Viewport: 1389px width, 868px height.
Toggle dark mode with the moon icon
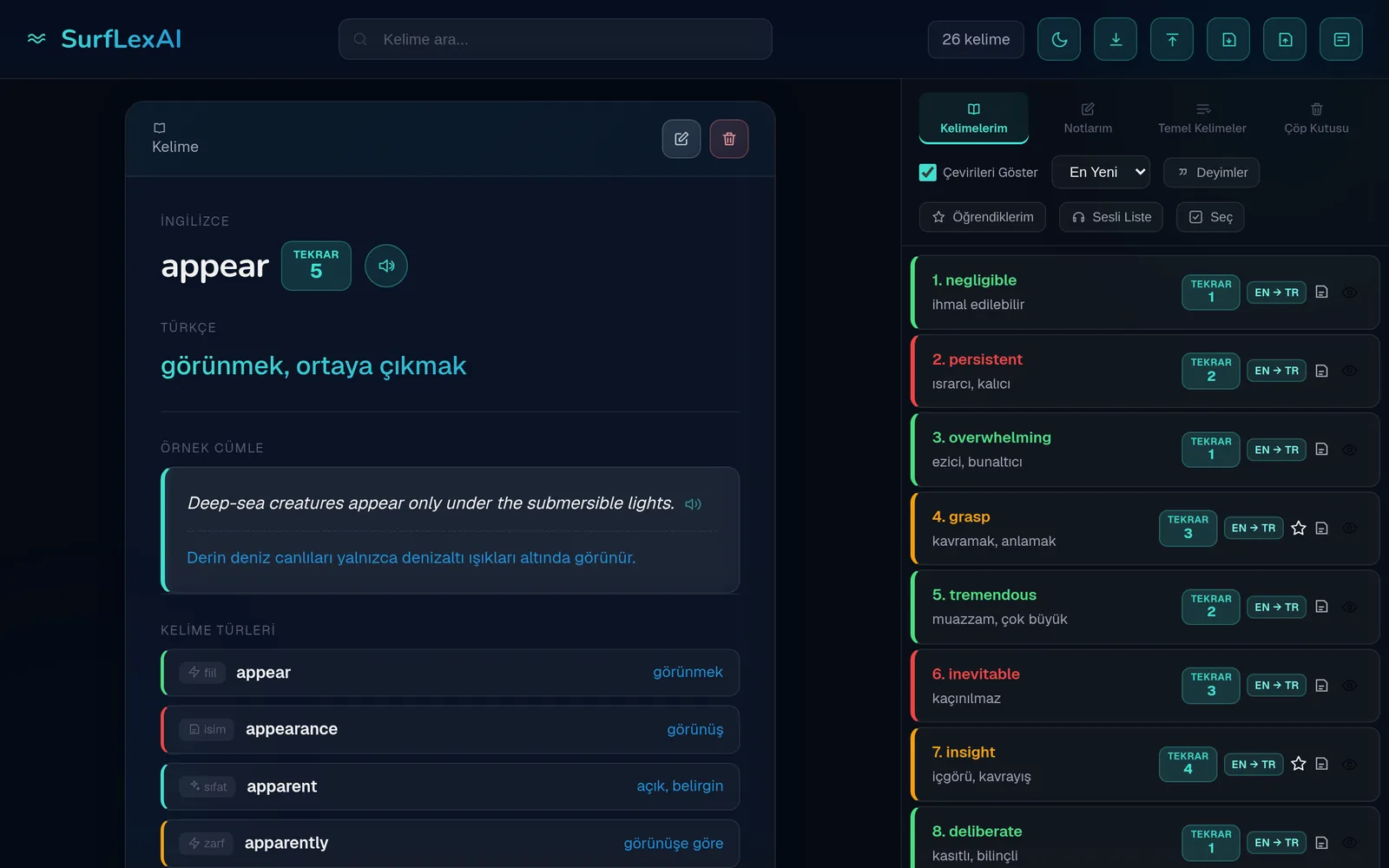pyautogui.click(x=1059, y=39)
